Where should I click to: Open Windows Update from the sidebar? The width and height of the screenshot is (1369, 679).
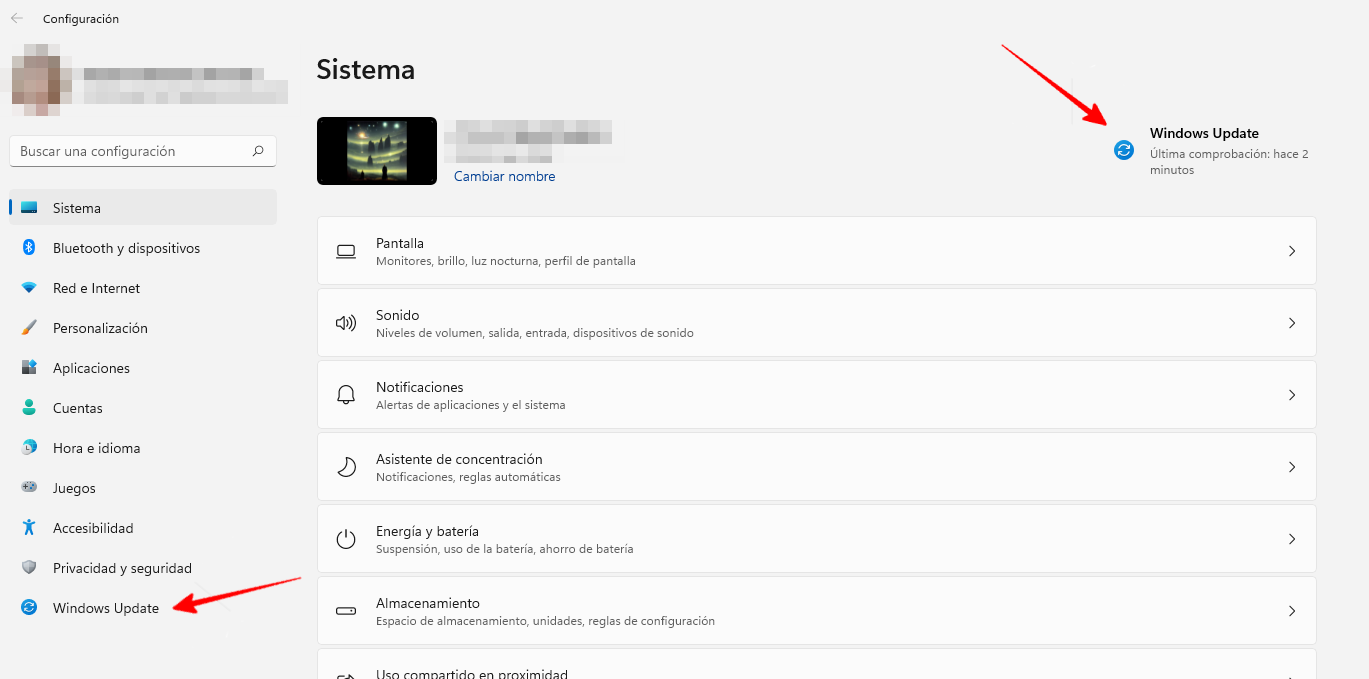(x=105, y=608)
